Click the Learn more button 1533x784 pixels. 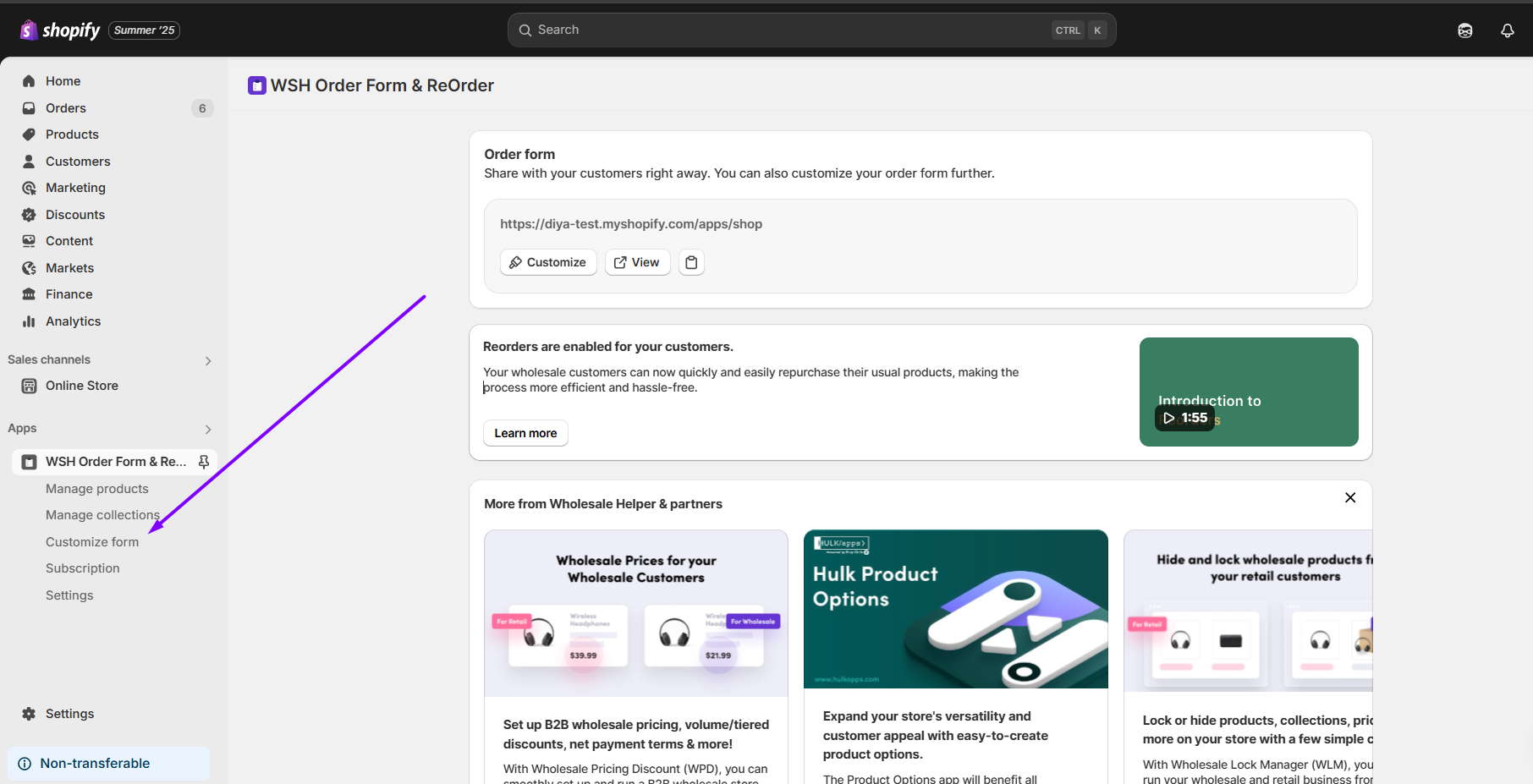coord(525,433)
